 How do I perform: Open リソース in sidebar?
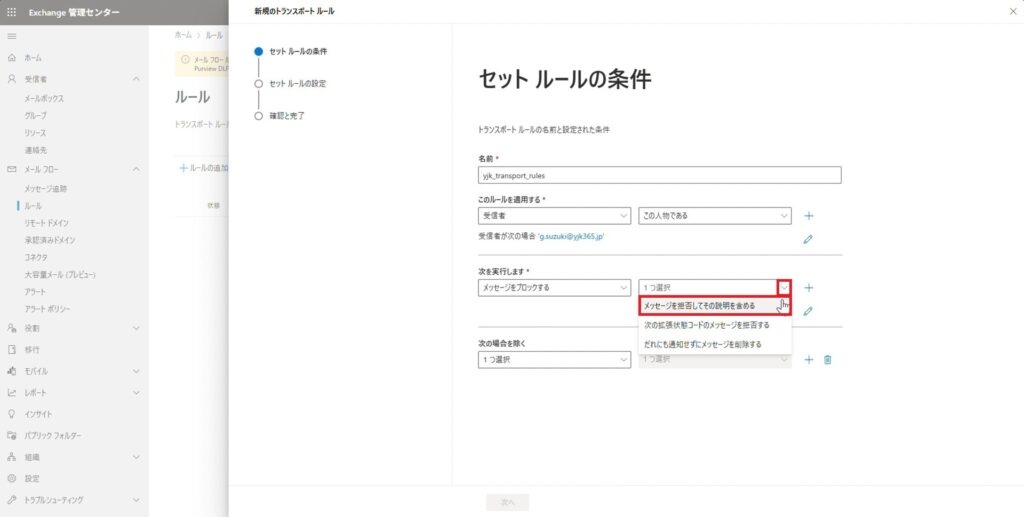[x=36, y=133]
